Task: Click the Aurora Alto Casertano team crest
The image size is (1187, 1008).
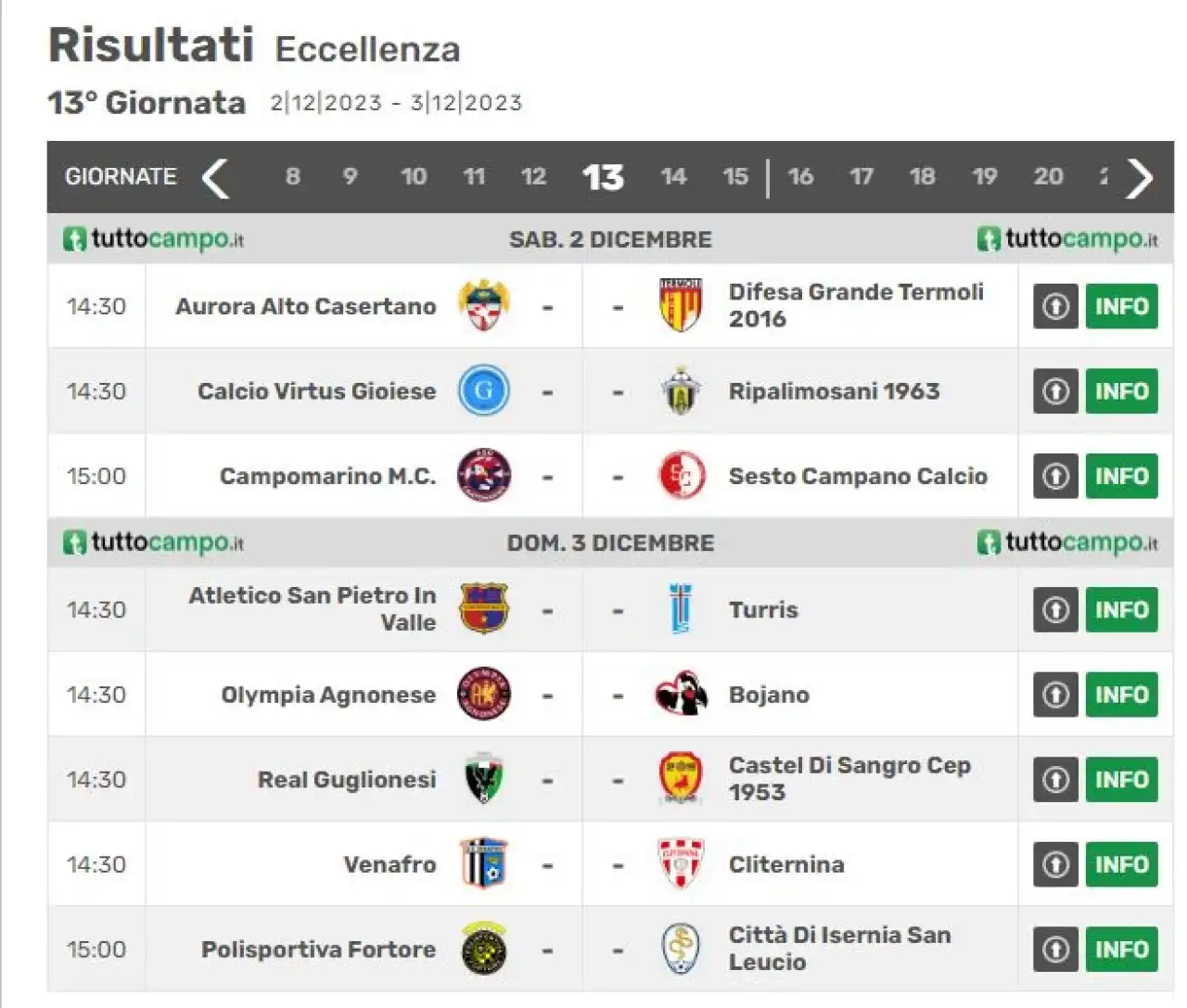Action: click(484, 306)
